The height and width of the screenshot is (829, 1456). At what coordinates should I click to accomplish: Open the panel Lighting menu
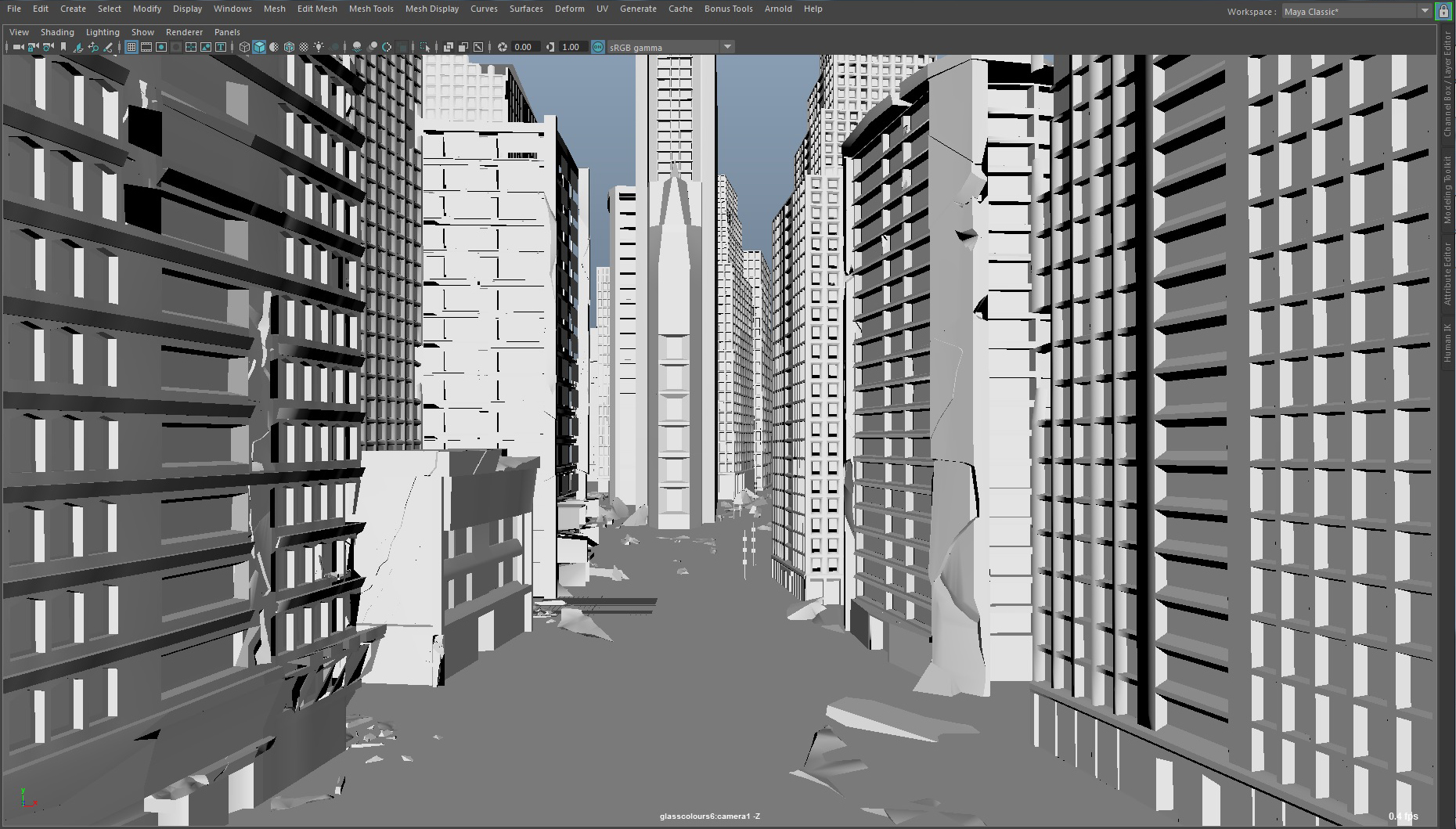click(x=103, y=32)
